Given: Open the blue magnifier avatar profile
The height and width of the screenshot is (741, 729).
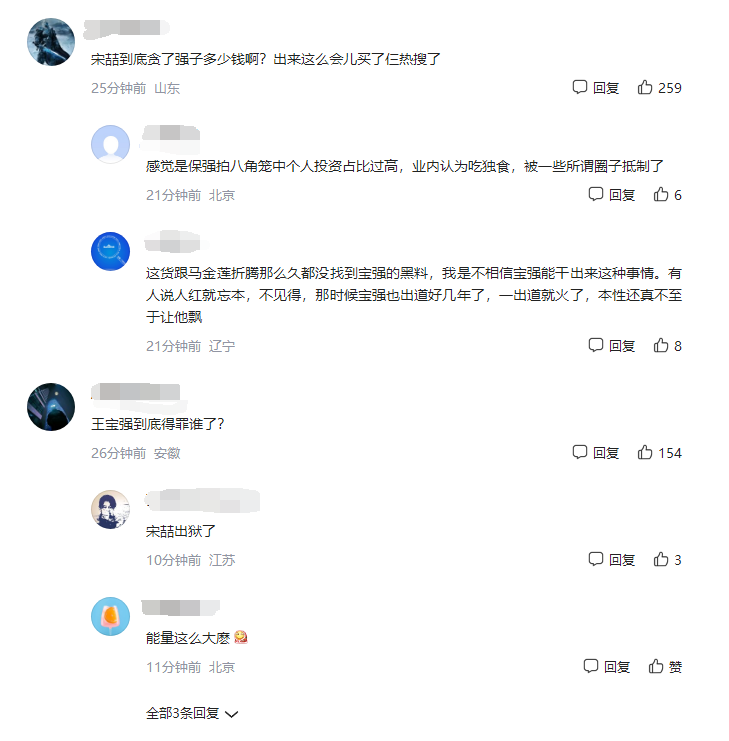Looking at the screenshot, I should pos(110,251).
